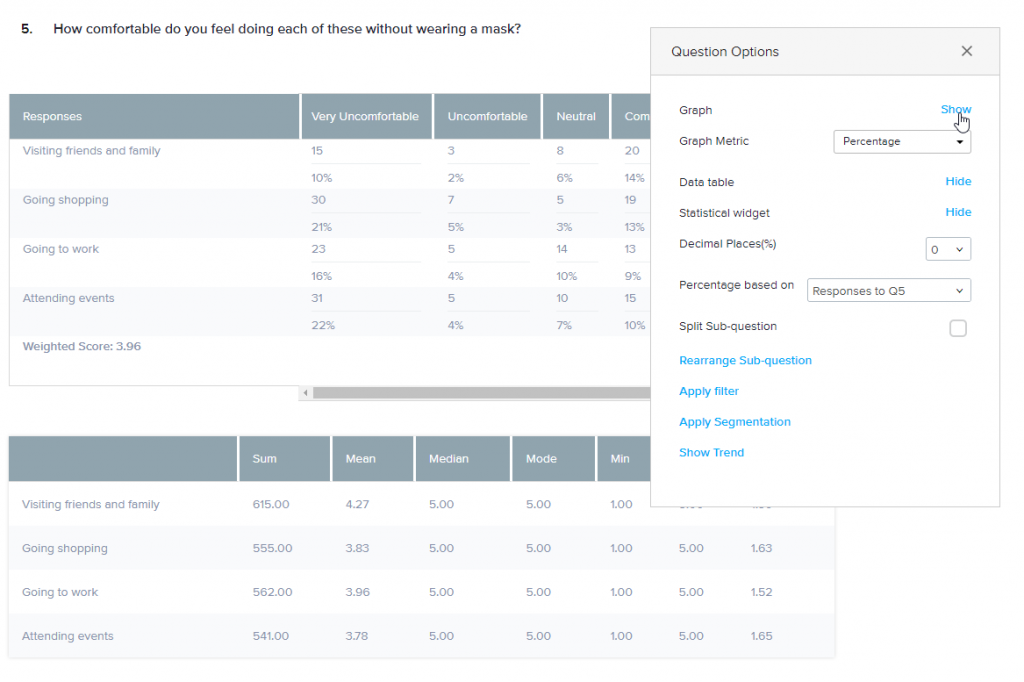Open the Graph Metric dropdown
The width and height of the screenshot is (1024, 682).
point(900,141)
